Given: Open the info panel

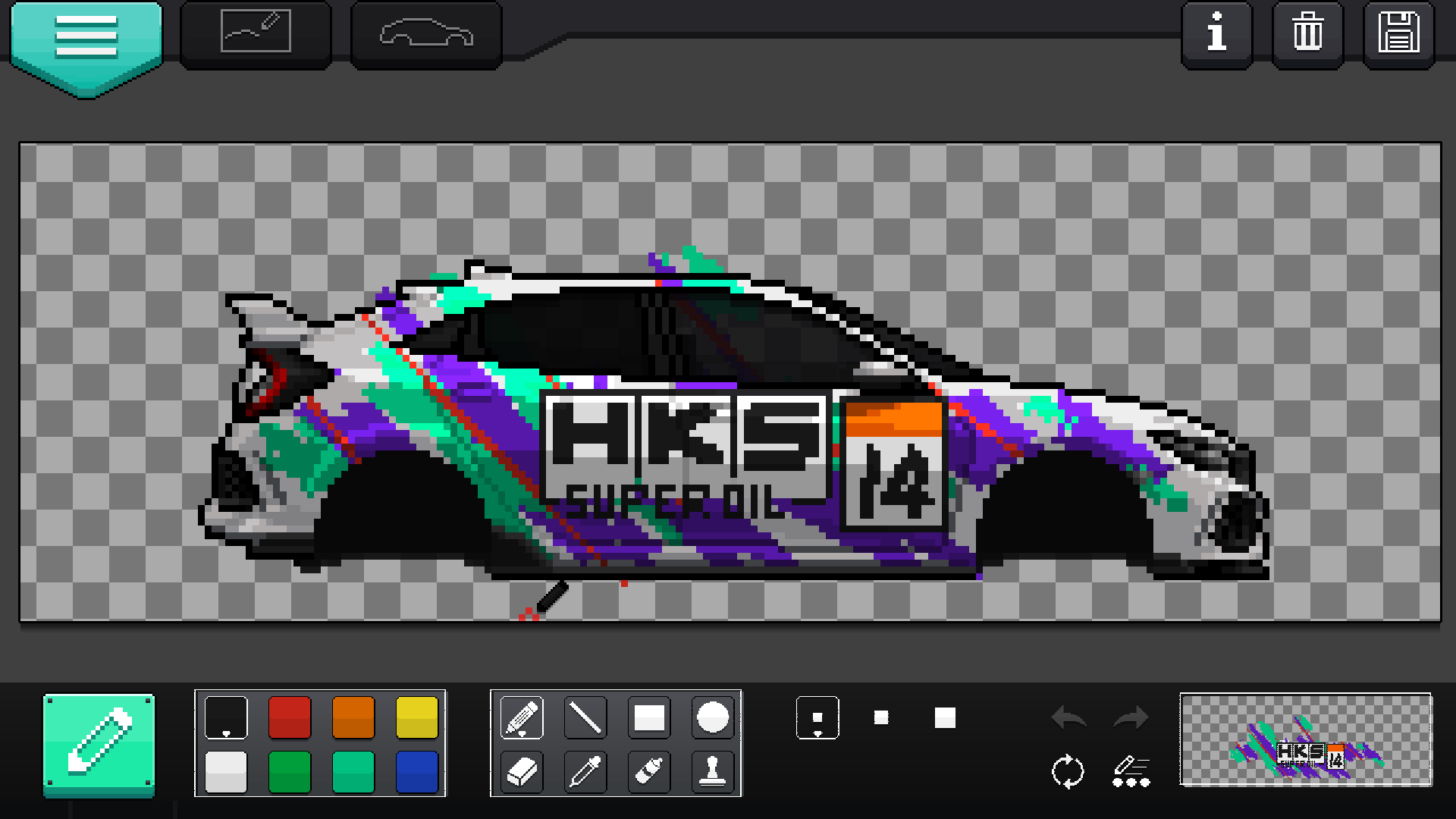Looking at the screenshot, I should tap(1216, 34).
